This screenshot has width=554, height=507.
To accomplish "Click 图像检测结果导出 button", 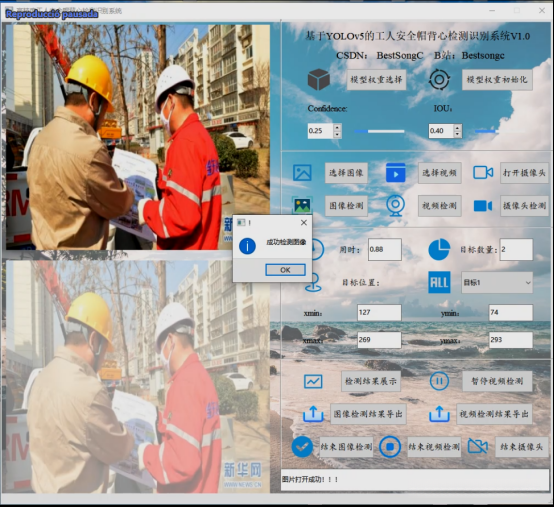I will tap(368, 414).
